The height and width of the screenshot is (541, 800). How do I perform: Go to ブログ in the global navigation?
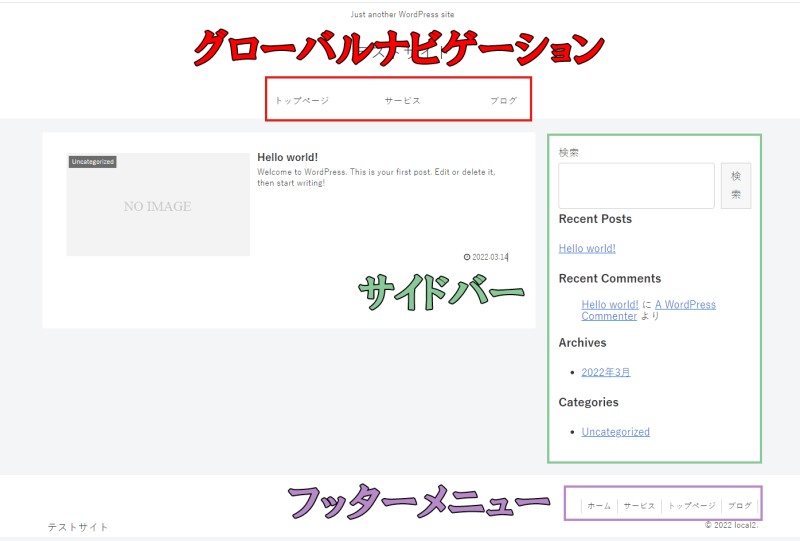(x=503, y=101)
